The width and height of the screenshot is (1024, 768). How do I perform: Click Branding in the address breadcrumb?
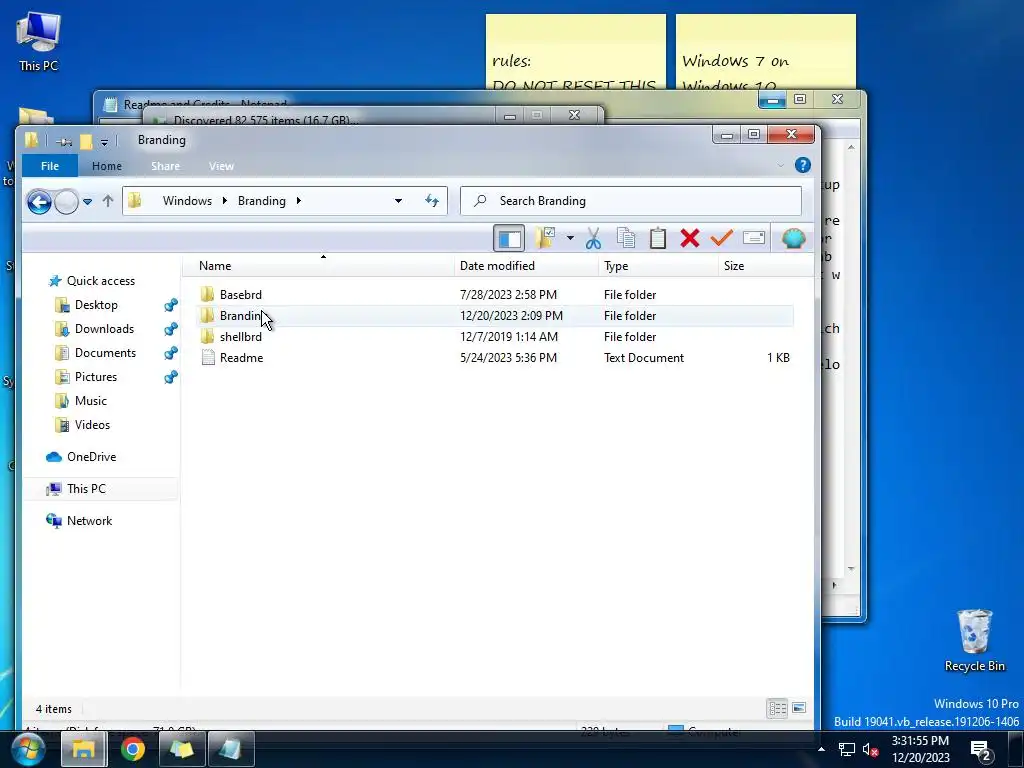262,200
